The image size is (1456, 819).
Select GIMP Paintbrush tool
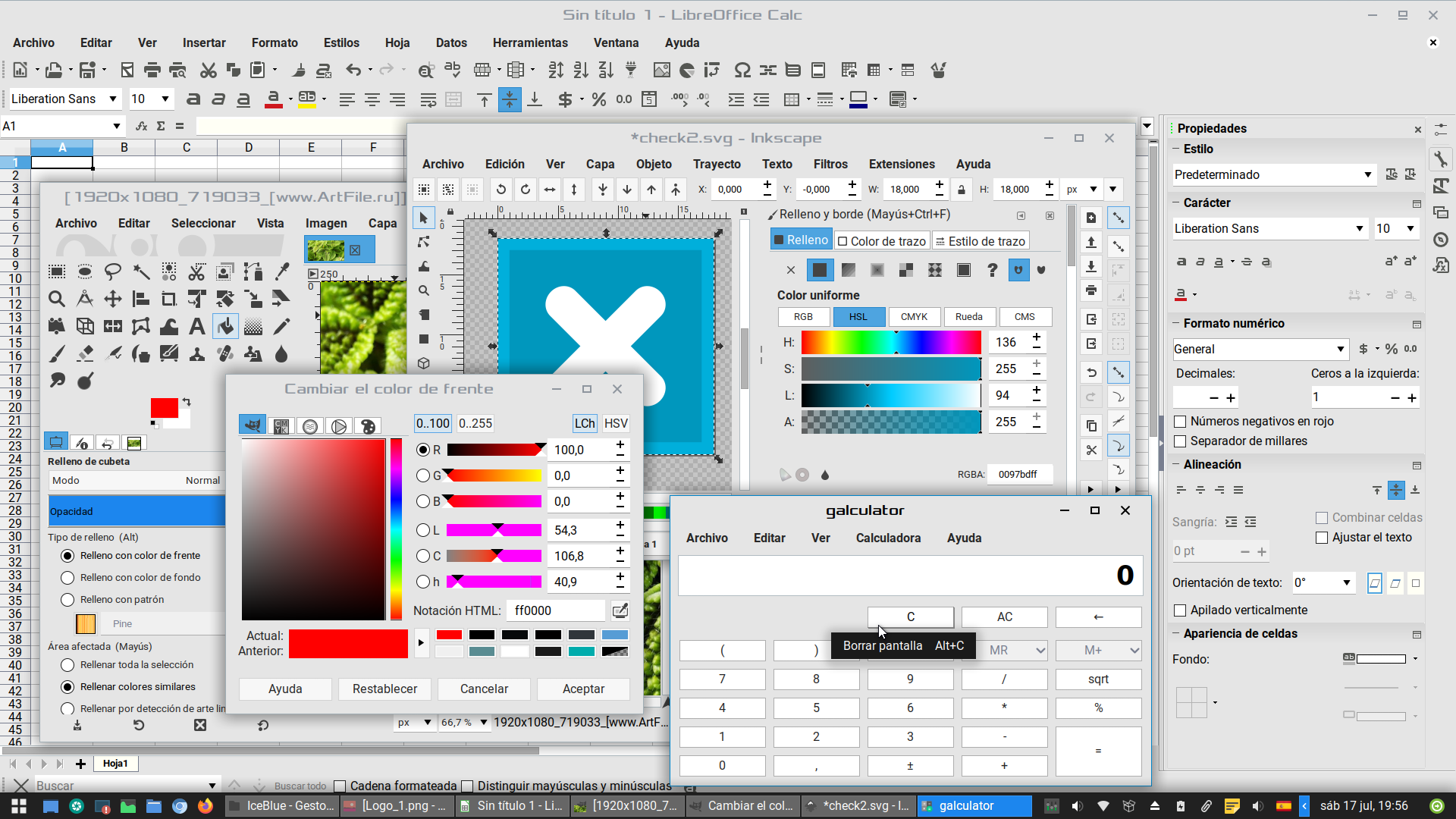point(57,354)
